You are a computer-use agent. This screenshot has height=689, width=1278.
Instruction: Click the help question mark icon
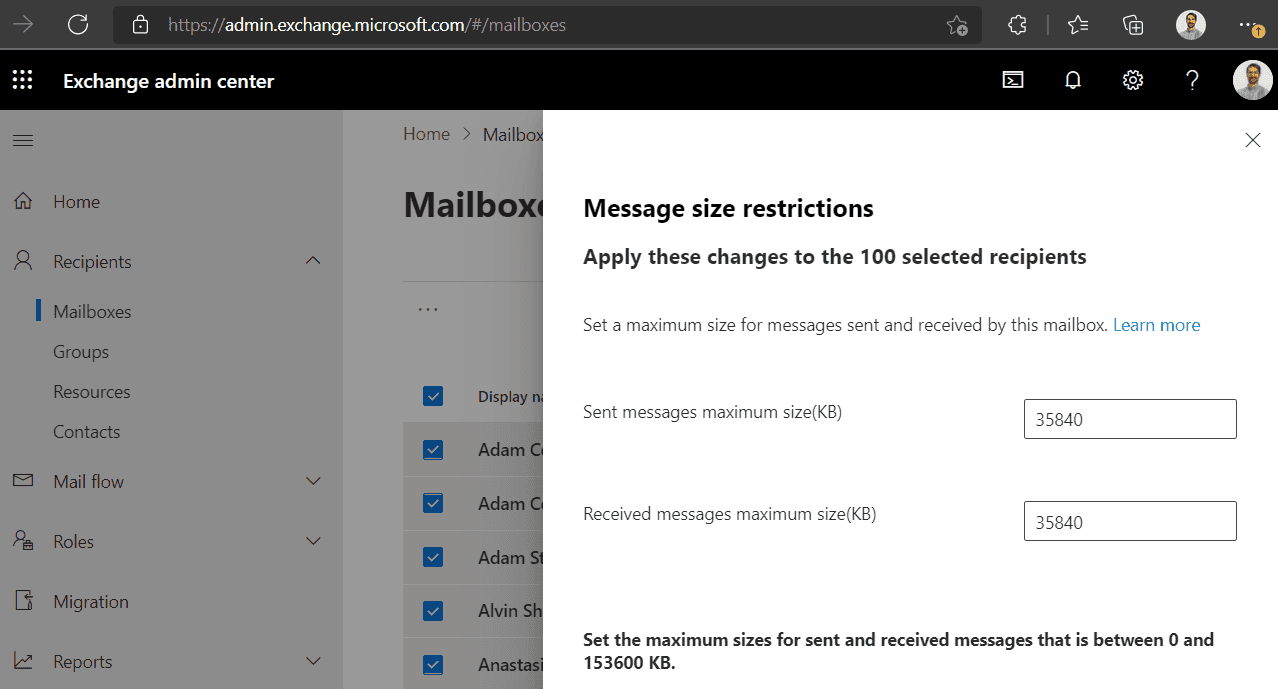1192,81
